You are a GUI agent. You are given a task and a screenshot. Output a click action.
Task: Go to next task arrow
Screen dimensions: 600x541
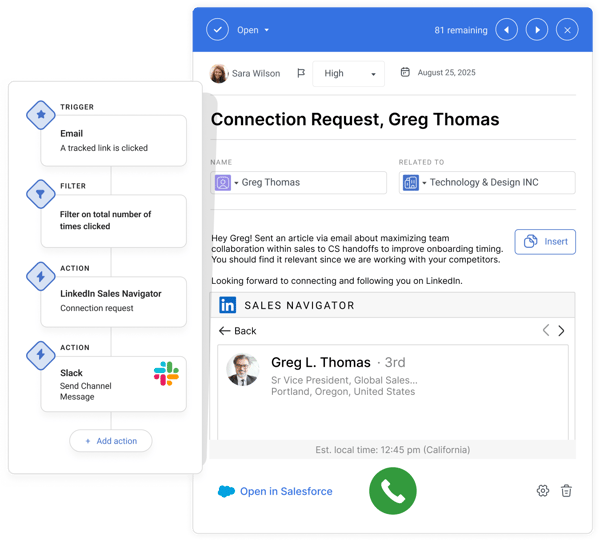538,30
